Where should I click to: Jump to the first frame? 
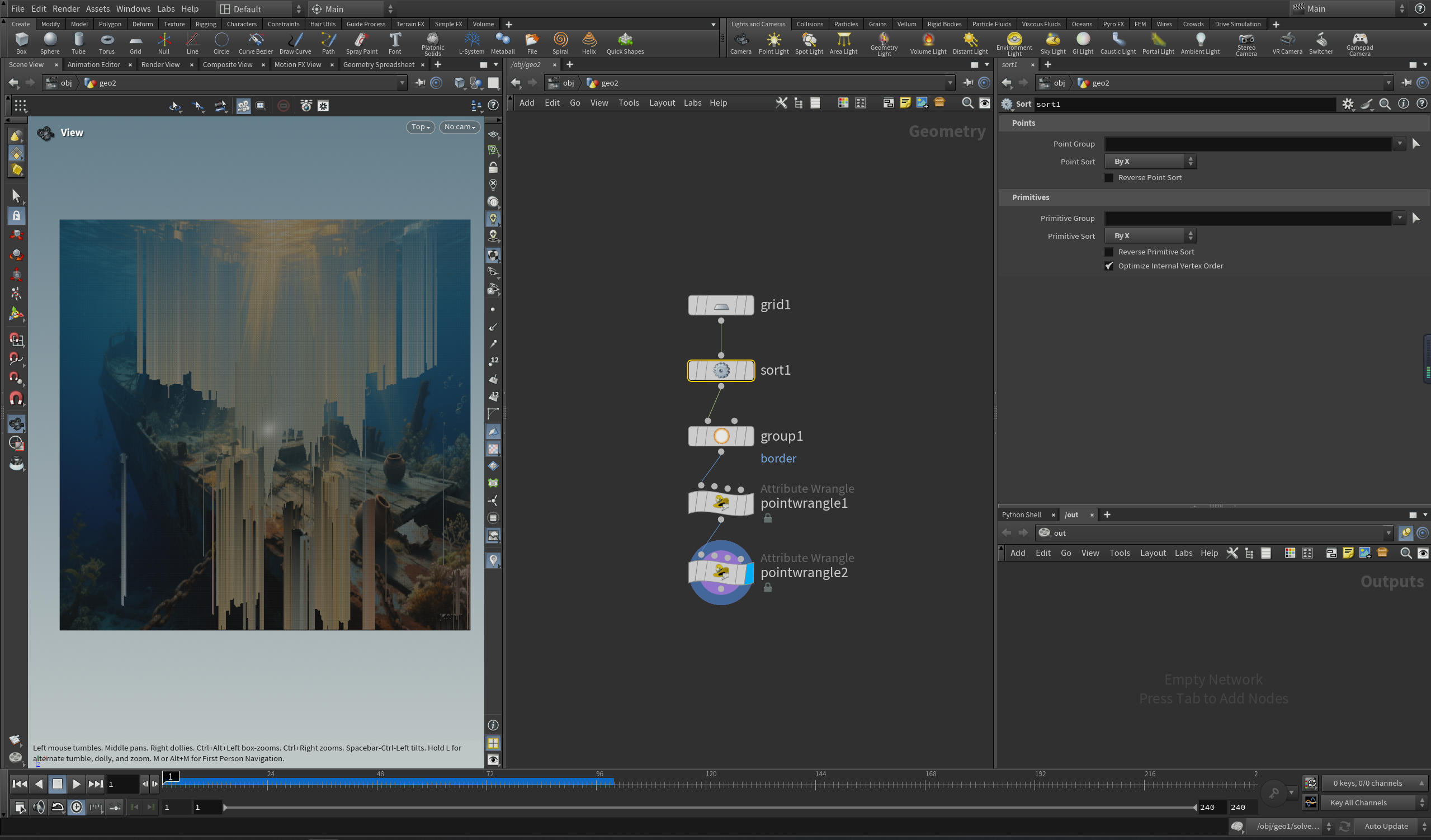click(20, 784)
